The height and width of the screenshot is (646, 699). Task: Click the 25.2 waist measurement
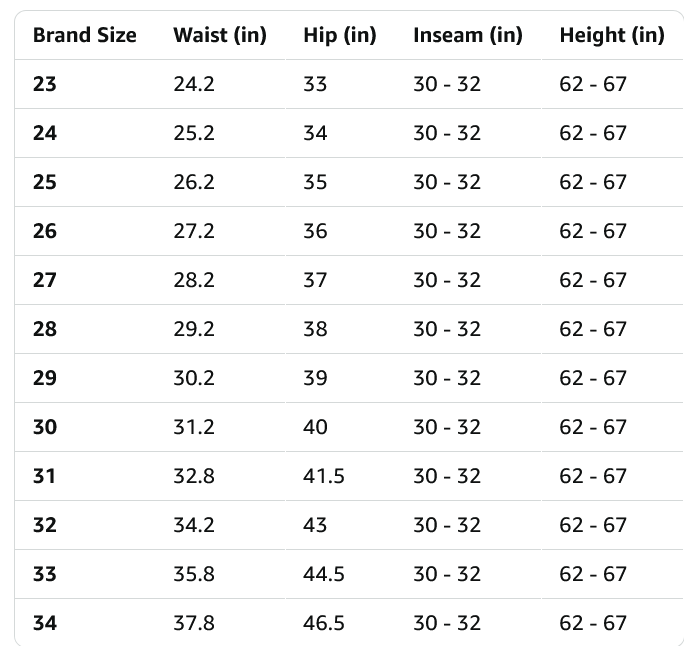tap(194, 133)
